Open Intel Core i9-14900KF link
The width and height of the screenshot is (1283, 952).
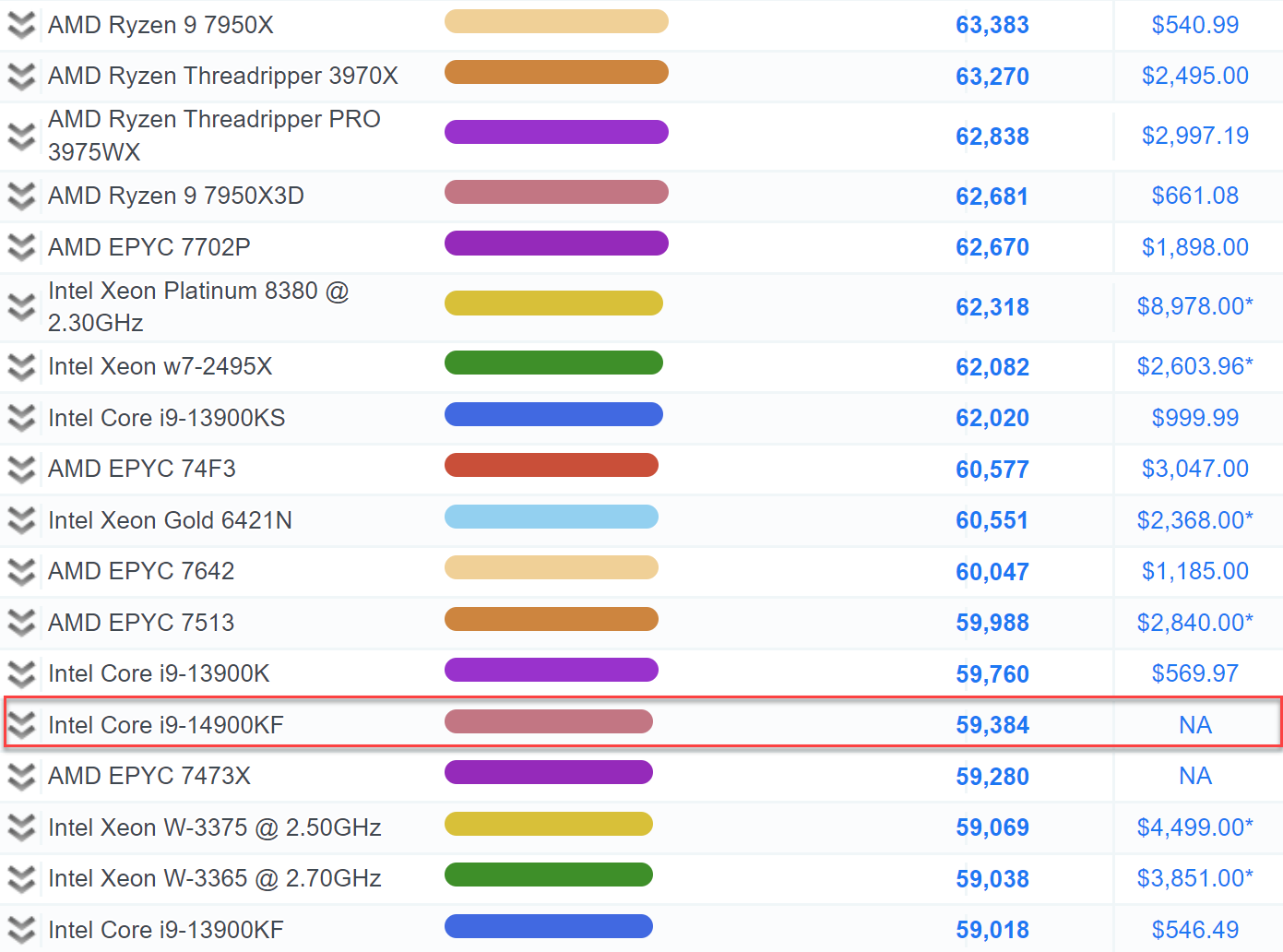pos(166,725)
